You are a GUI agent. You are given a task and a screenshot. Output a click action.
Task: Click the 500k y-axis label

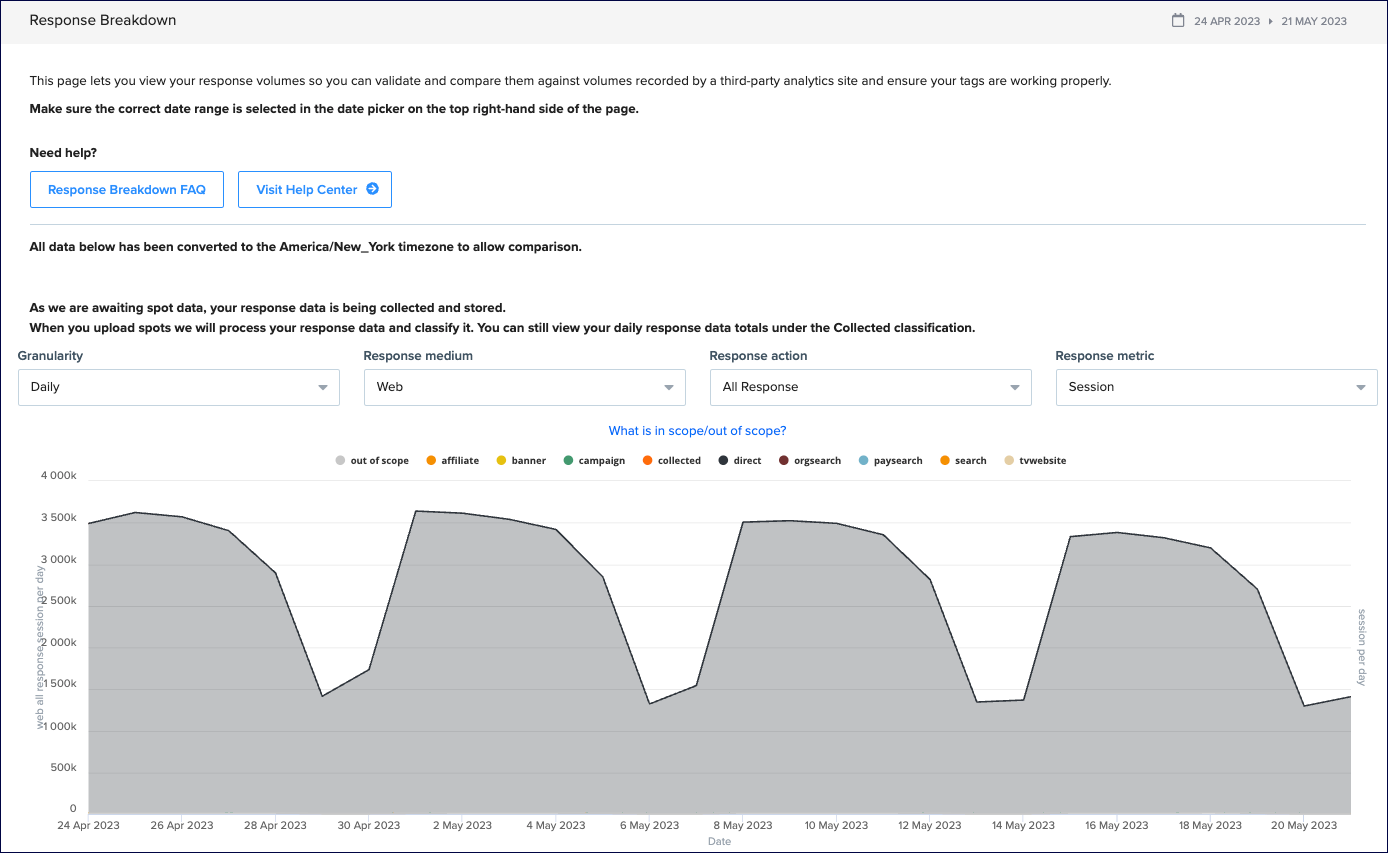coord(62,767)
